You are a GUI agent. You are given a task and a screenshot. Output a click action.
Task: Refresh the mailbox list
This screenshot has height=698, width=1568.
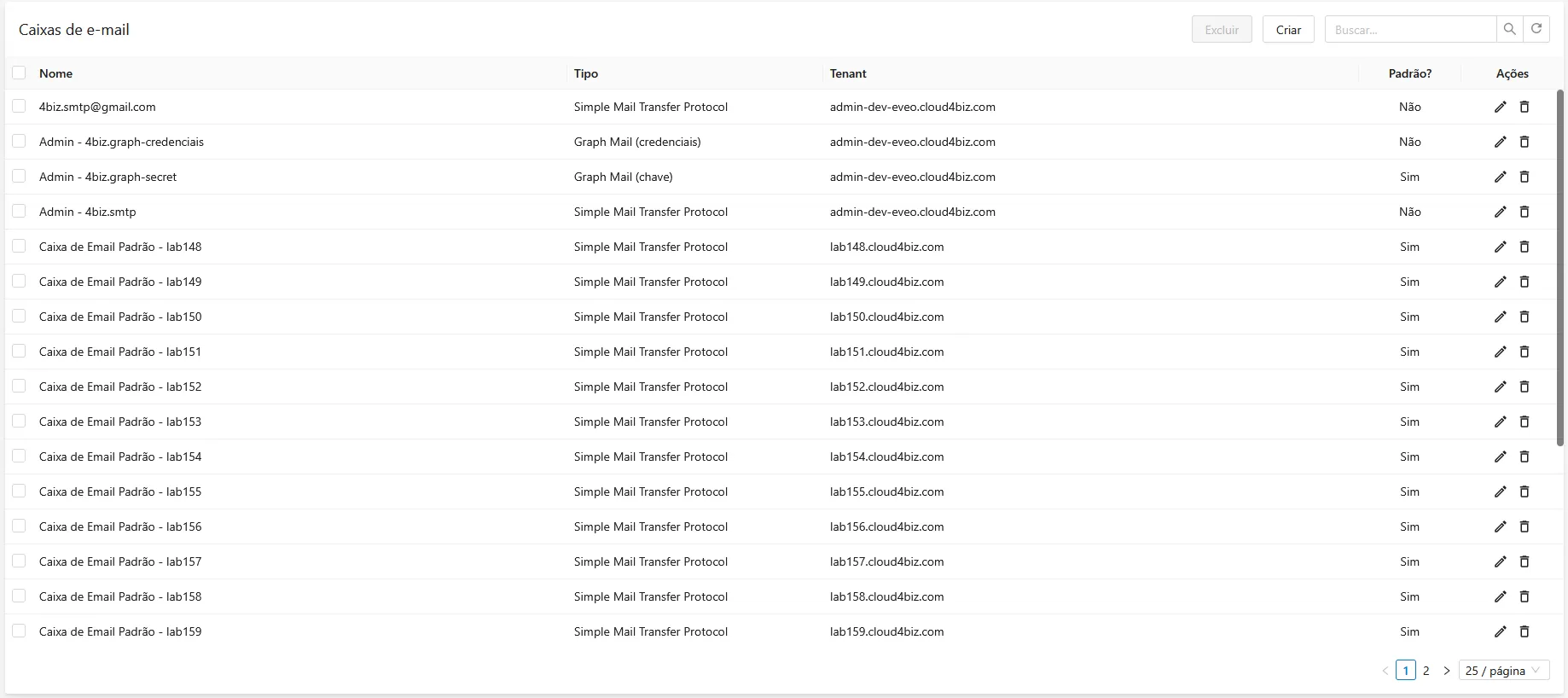click(x=1536, y=29)
